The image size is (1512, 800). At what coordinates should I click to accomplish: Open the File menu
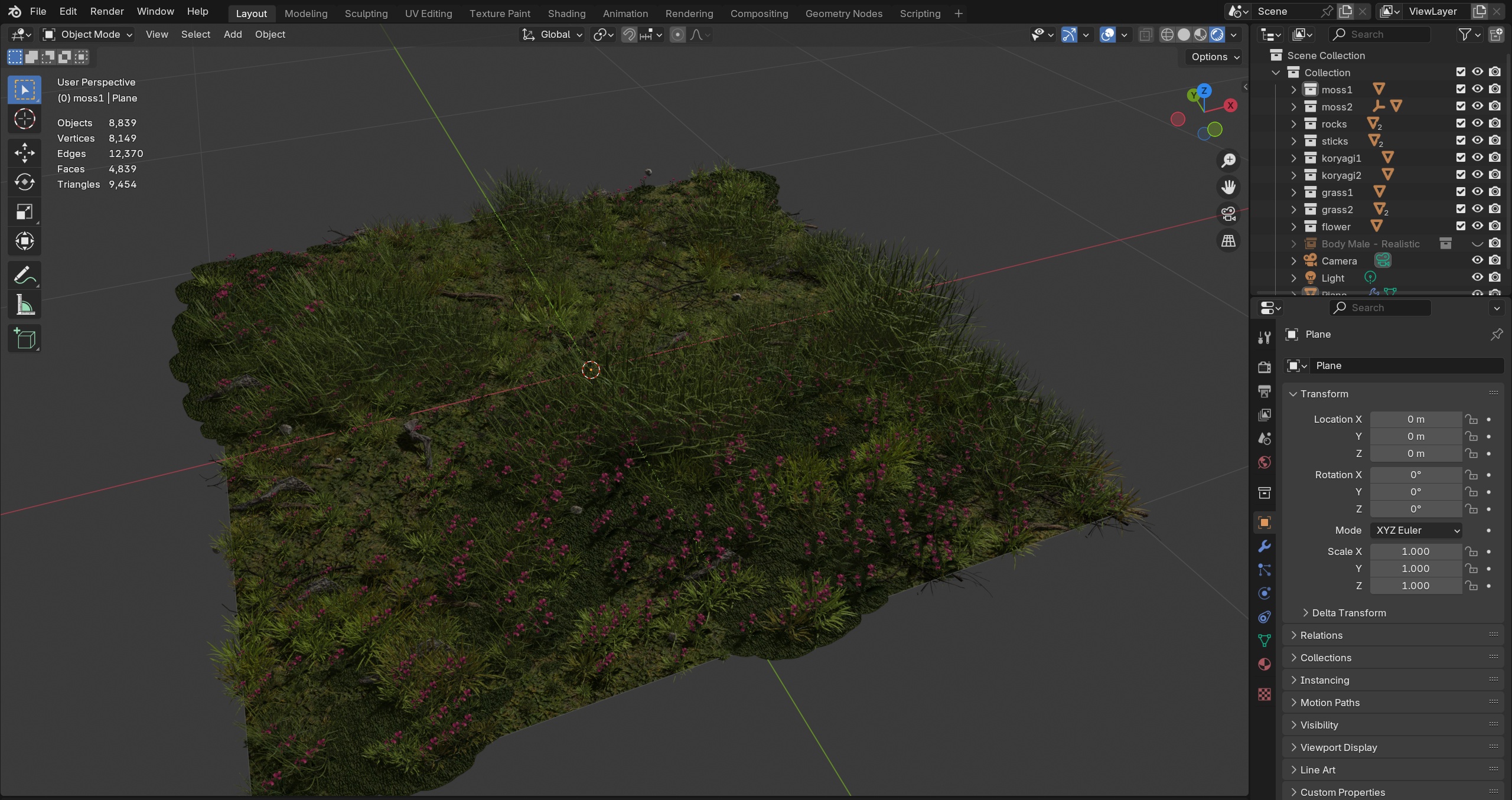38,11
